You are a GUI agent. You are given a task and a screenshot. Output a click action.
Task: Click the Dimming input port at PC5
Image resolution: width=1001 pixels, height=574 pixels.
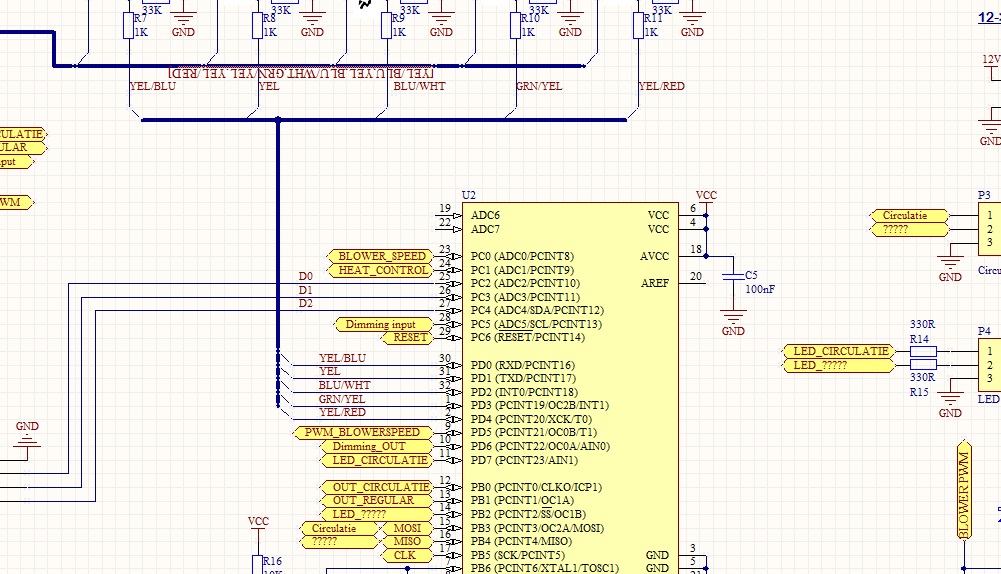click(x=384, y=324)
